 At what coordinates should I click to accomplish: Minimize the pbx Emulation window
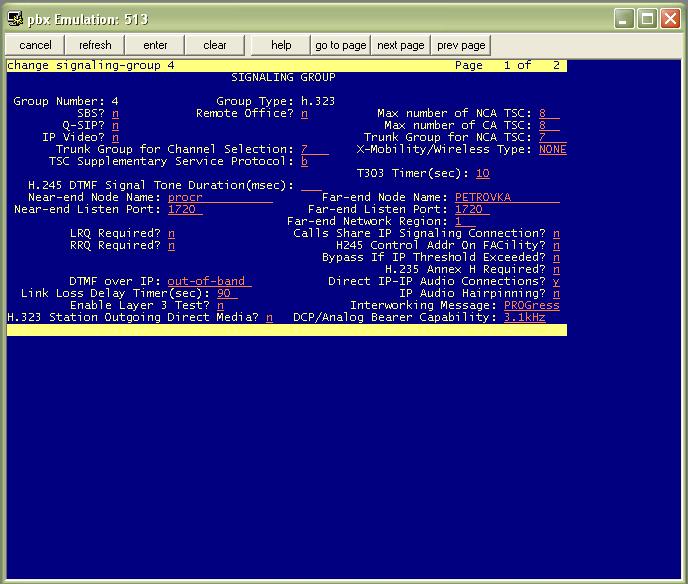[x=624, y=19]
